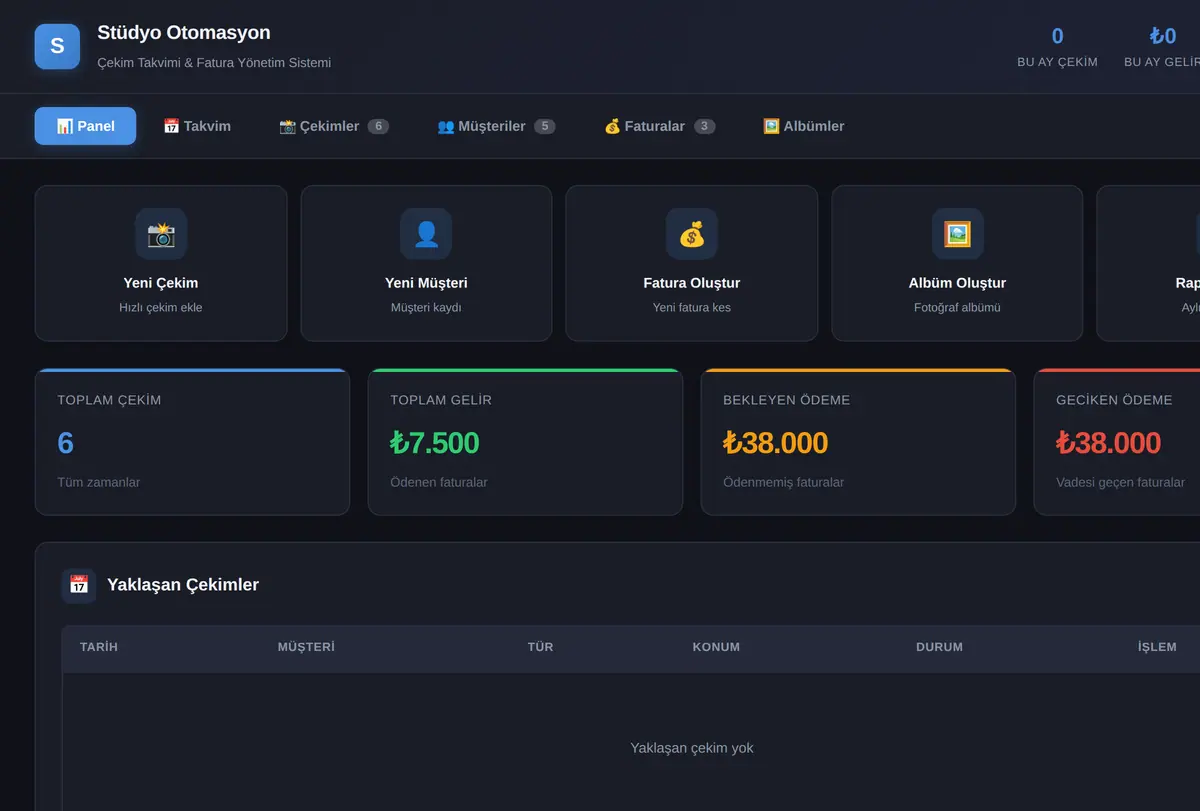Open the Albümler tab
The height and width of the screenshot is (811, 1200).
coord(804,126)
